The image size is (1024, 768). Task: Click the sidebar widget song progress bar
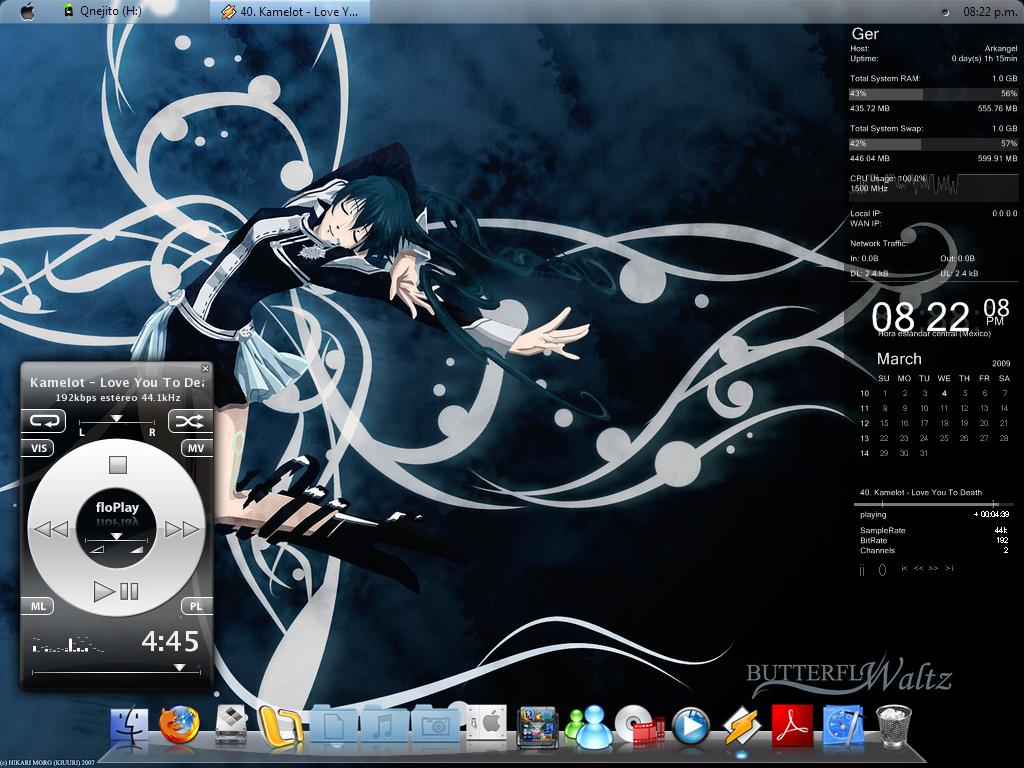coord(934,504)
